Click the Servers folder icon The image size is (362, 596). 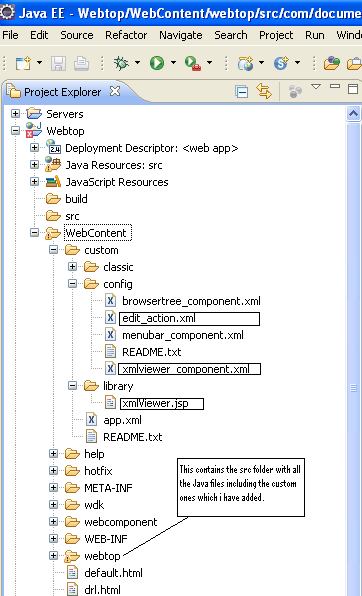(x=34, y=114)
